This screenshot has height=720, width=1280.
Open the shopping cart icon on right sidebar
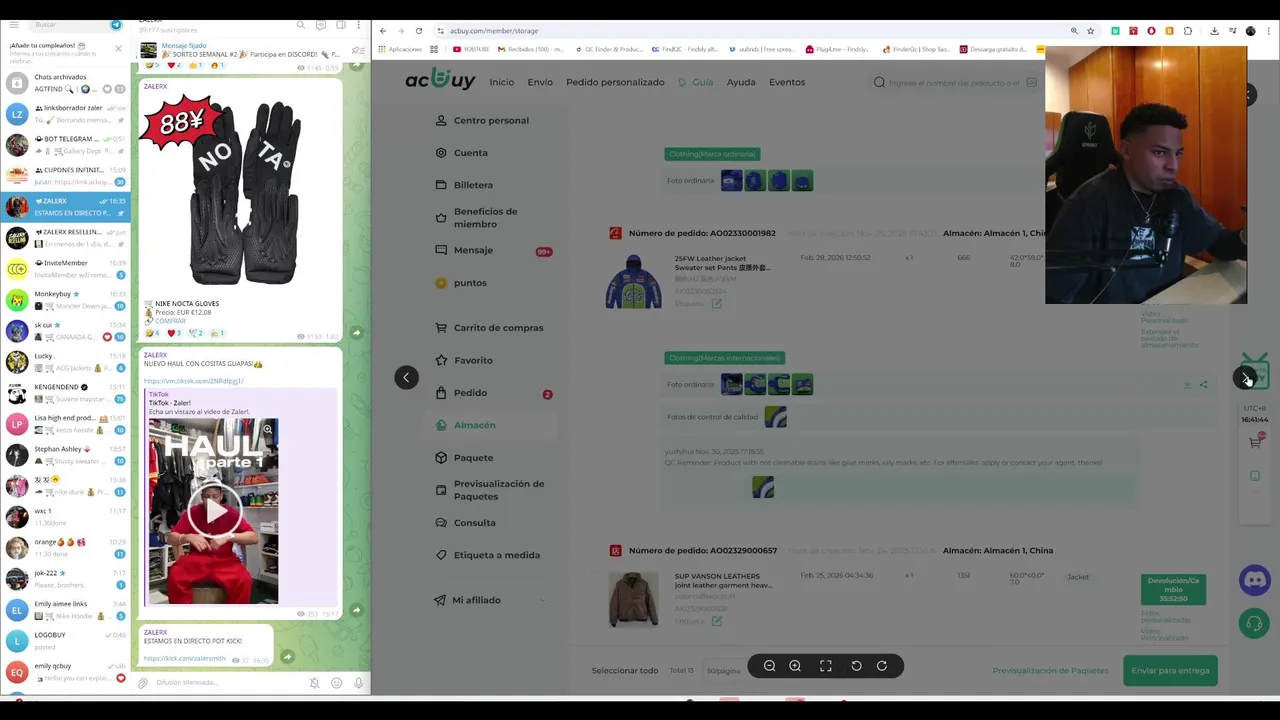click(x=1255, y=442)
